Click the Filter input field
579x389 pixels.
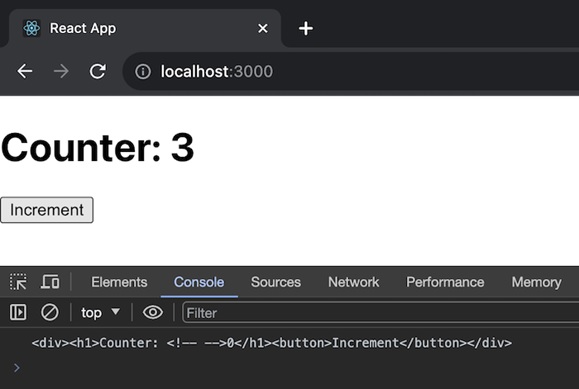(x=381, y=313)
